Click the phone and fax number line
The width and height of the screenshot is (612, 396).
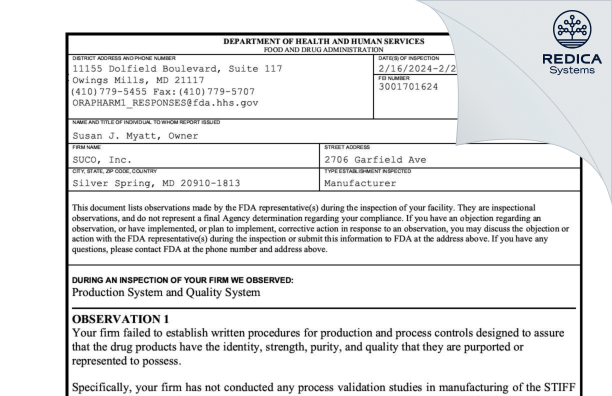(163, 92)
